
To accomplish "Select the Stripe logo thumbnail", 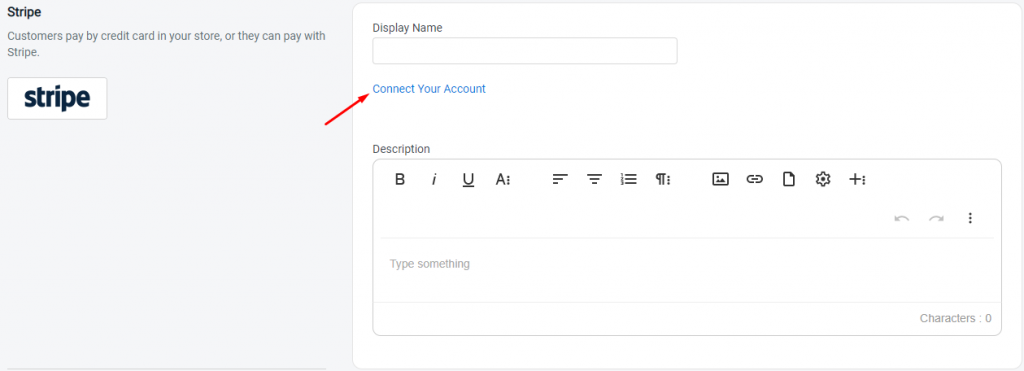I will pos(57,98).
